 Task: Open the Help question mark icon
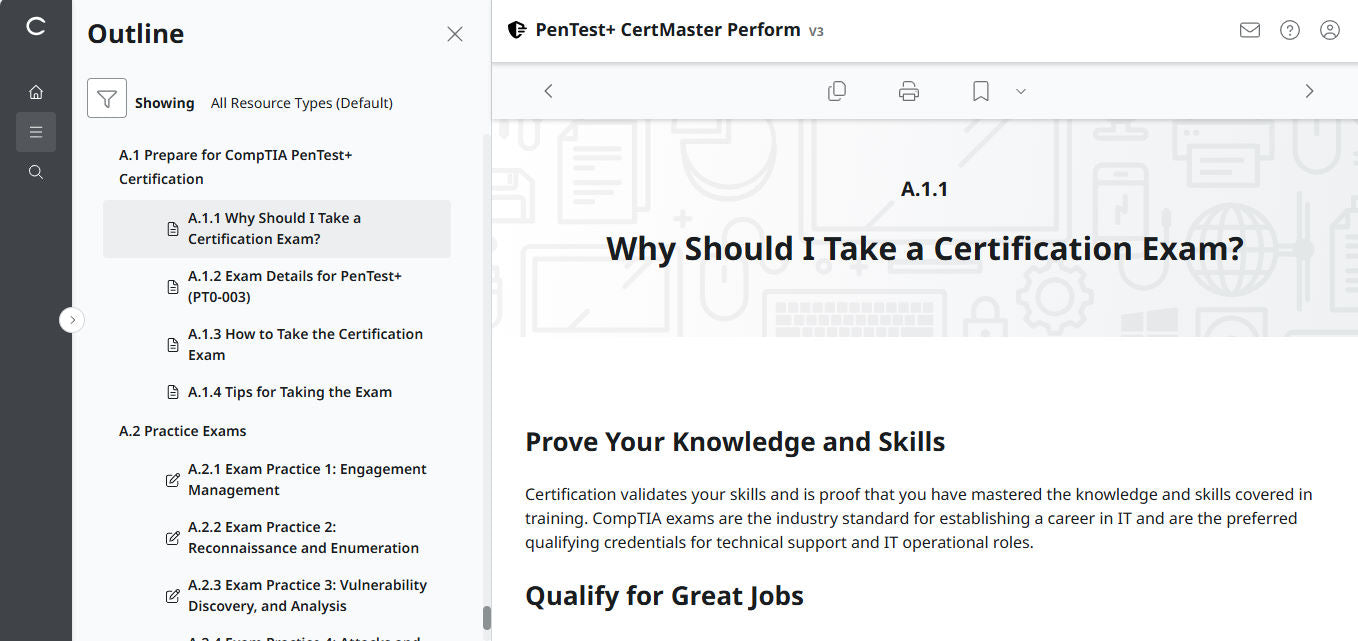1289,30
